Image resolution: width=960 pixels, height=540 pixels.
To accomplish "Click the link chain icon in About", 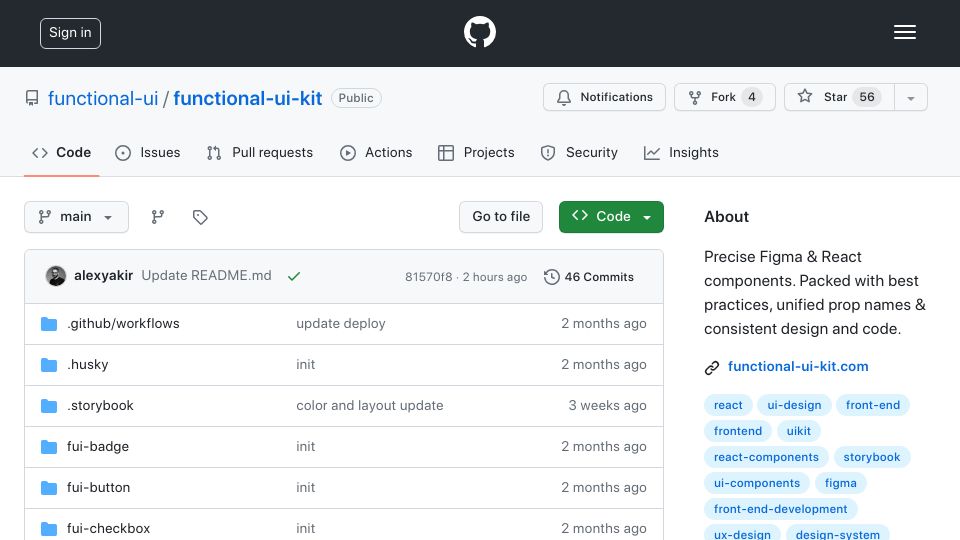I will [x=711, y=367].
